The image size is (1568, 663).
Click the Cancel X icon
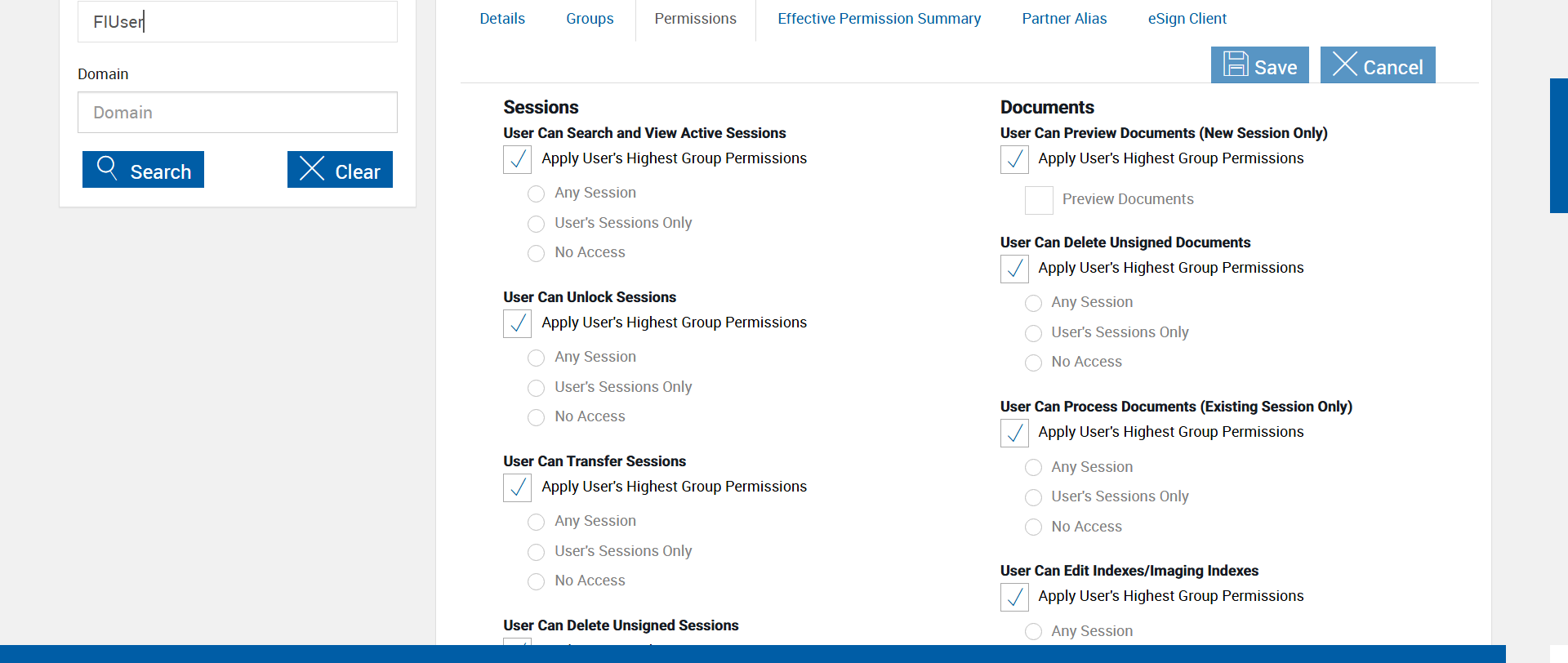tap(1344, 65)
